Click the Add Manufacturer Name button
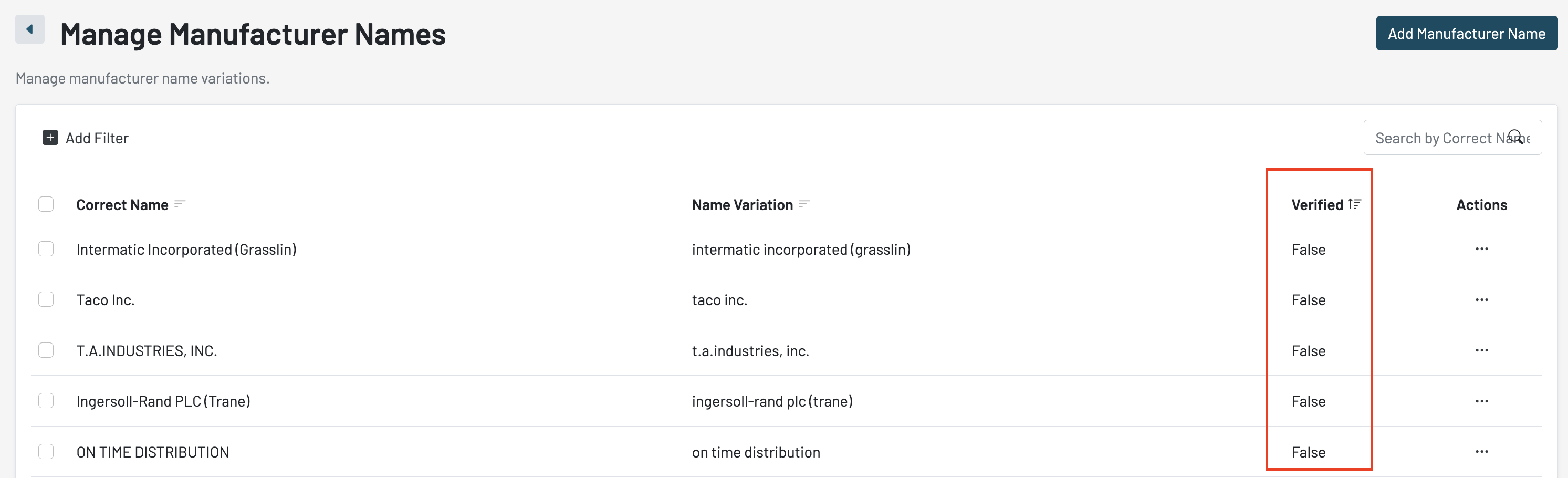Screen dimensions: 1568x478 tap(1466, 34)
